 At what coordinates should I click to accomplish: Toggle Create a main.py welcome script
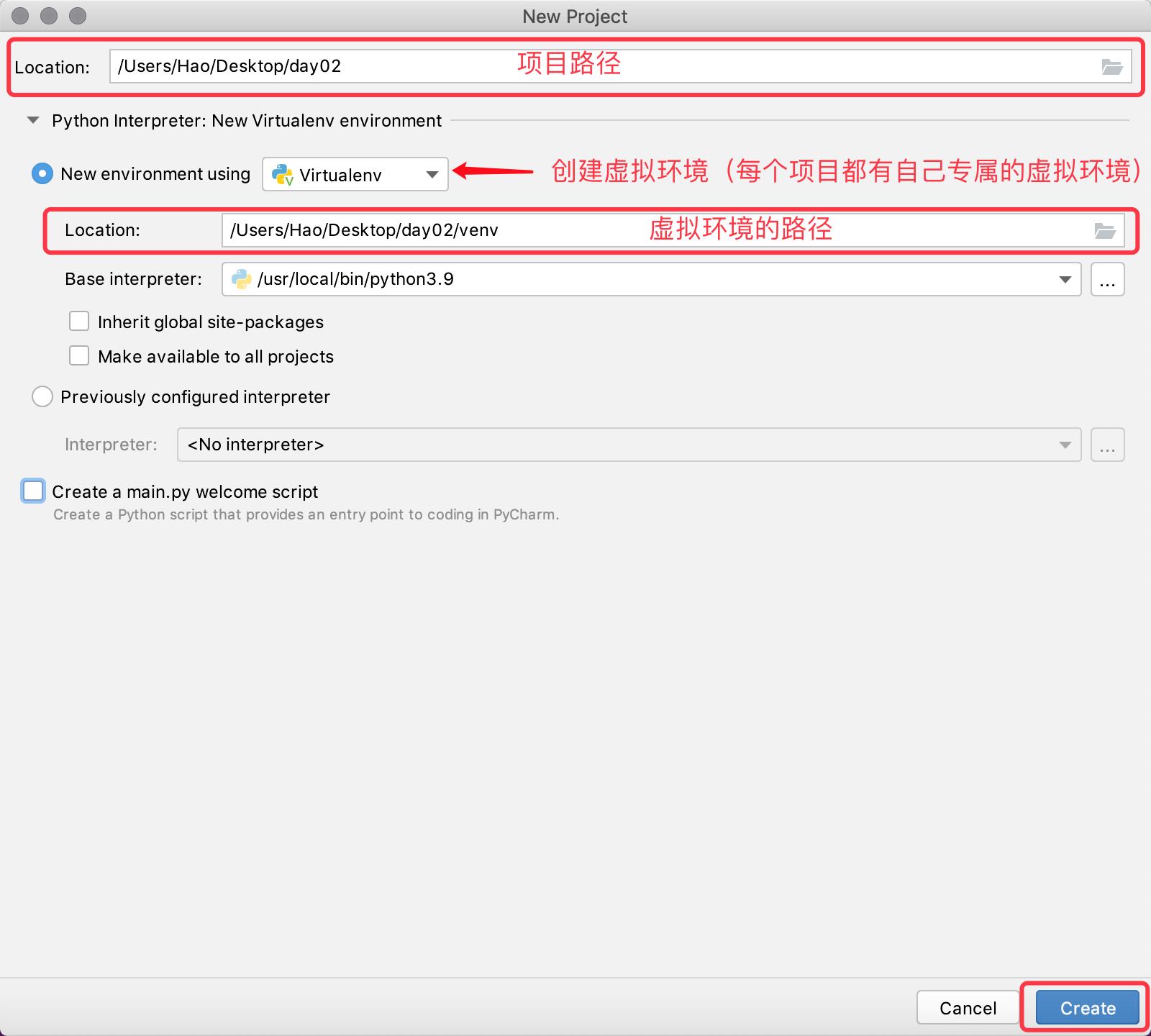pyautogui.click(x=34, y=491)
